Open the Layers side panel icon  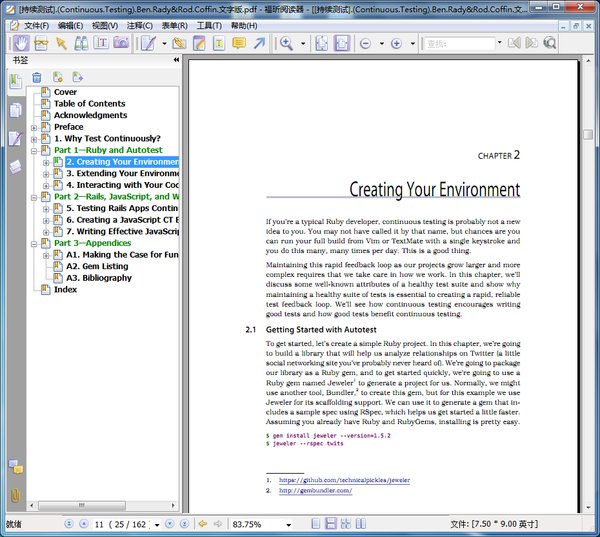[x=15, y=167]
